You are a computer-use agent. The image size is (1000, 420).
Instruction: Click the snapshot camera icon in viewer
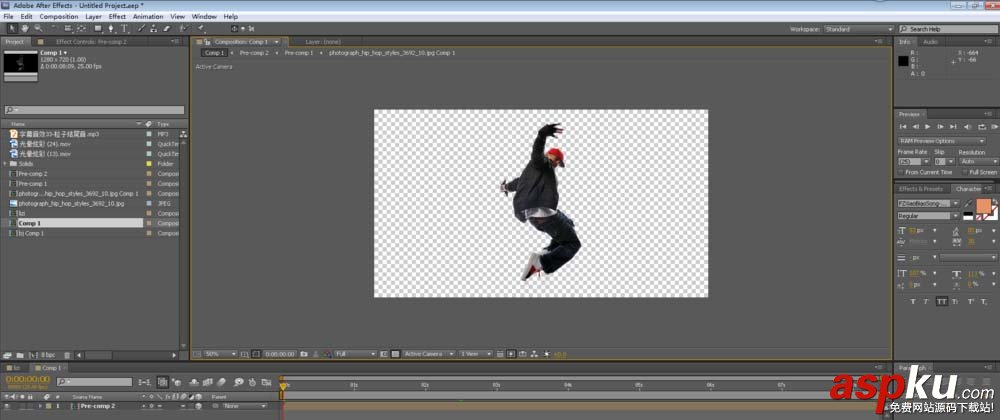[x=304, y=354]
